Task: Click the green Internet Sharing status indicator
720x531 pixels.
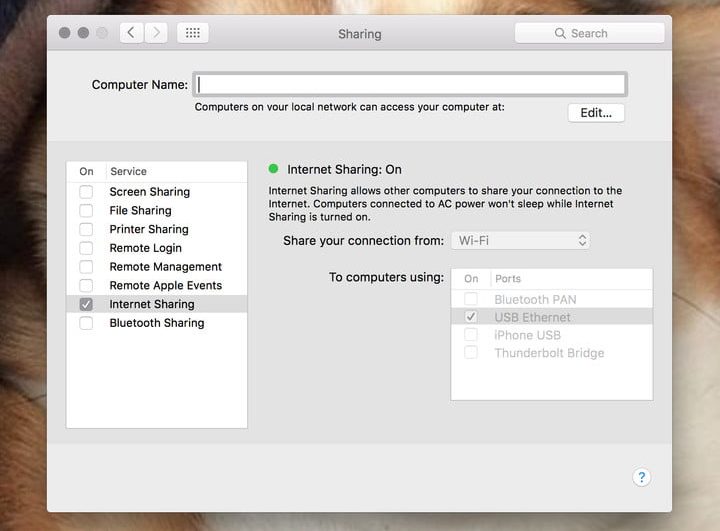Action: coord(274,170)
